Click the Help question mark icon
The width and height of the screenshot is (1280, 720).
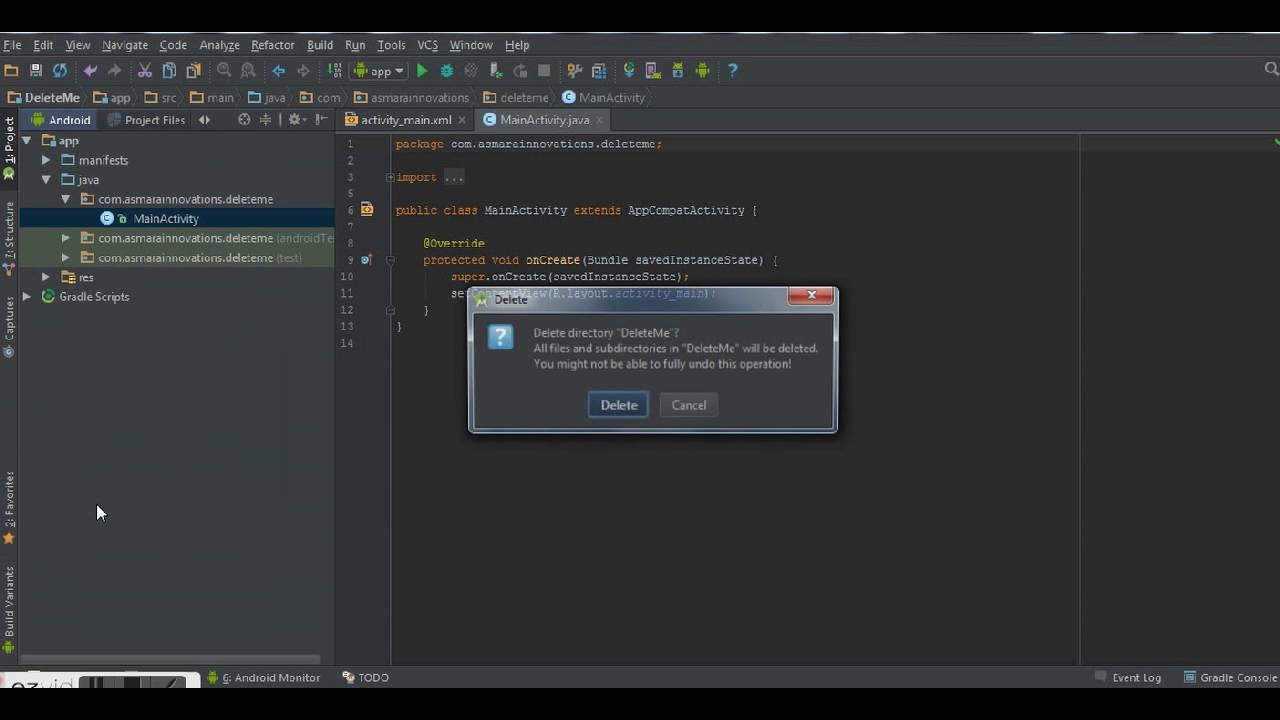(x=733, y=71)
